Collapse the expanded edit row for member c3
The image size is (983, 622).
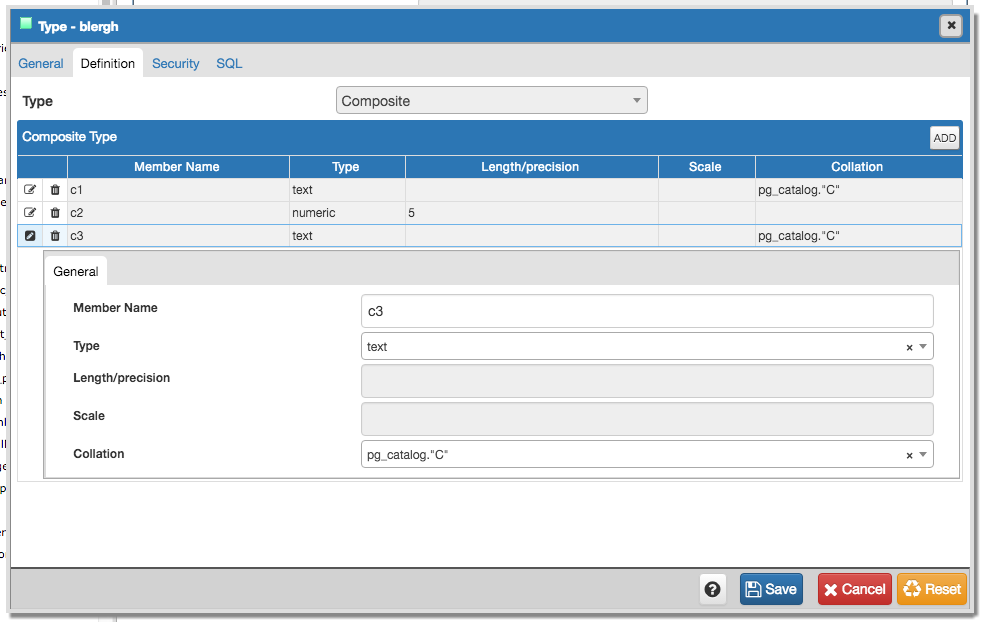pos(30,235)
